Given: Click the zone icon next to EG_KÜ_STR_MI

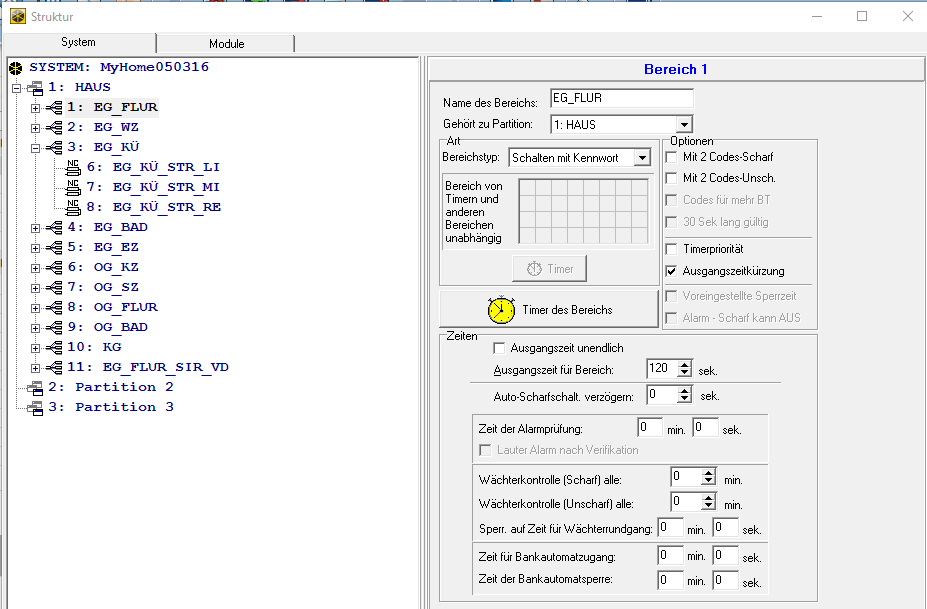Looking at the screenshot, I should [73, 187].
